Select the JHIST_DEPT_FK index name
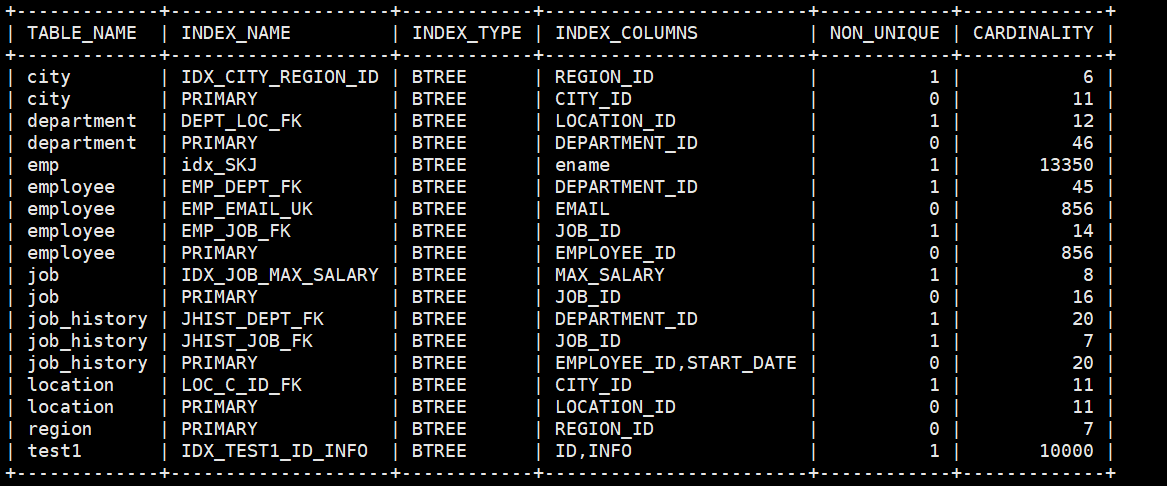Image resolution: width=1167 pixels, height=486 pixels. [252, 319]
